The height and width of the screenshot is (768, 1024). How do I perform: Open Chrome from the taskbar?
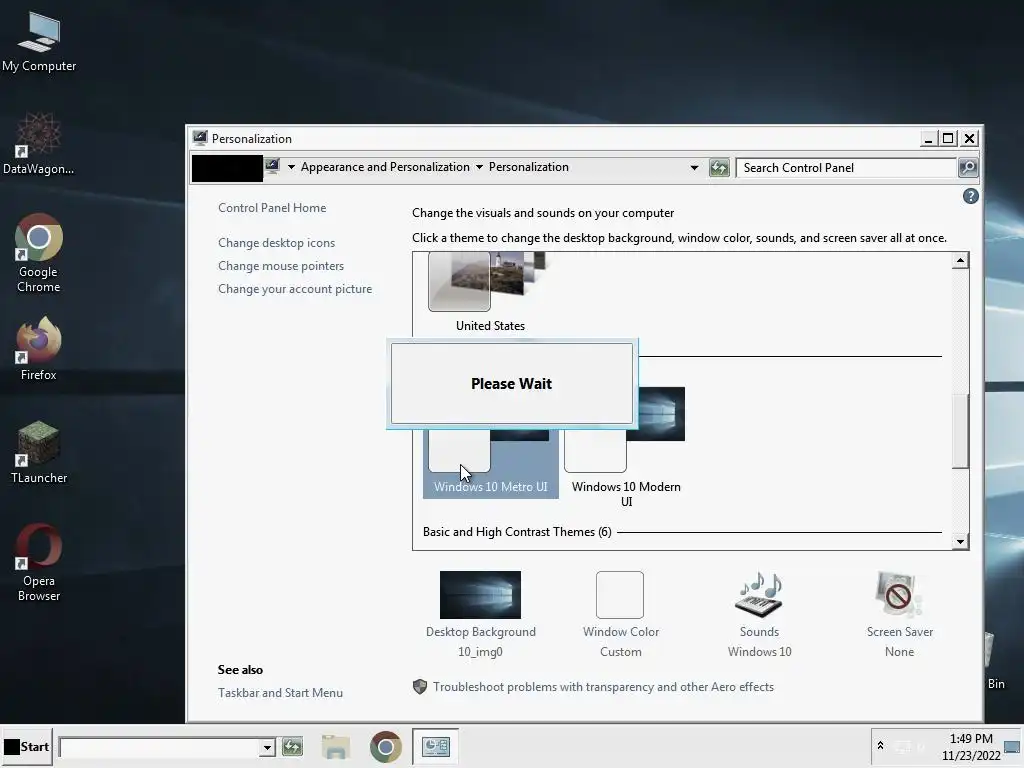tap(385, 746)
